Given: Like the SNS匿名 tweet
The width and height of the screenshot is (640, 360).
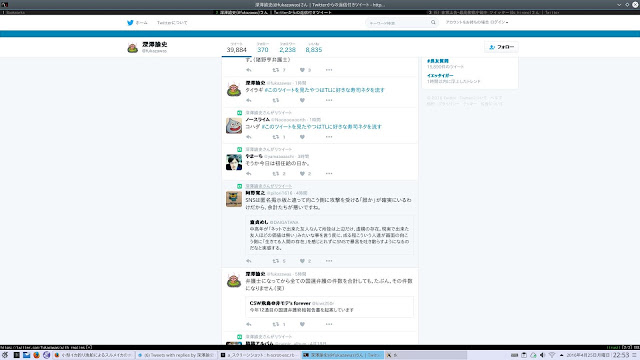Looking at the screenshot, I should 302,261.
